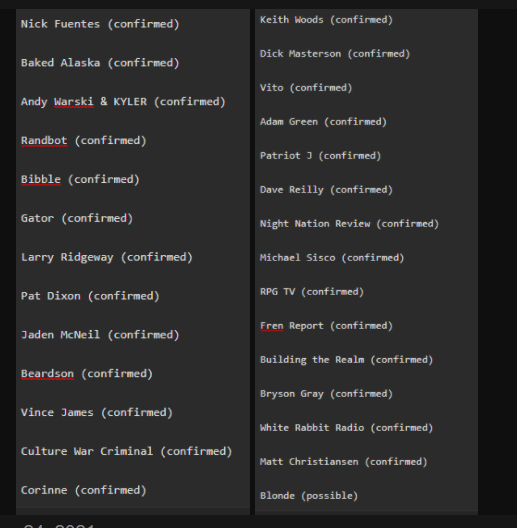This screenshot has width=517, height=528.
Task: Click the underlined word Fren
Action: 271,326
